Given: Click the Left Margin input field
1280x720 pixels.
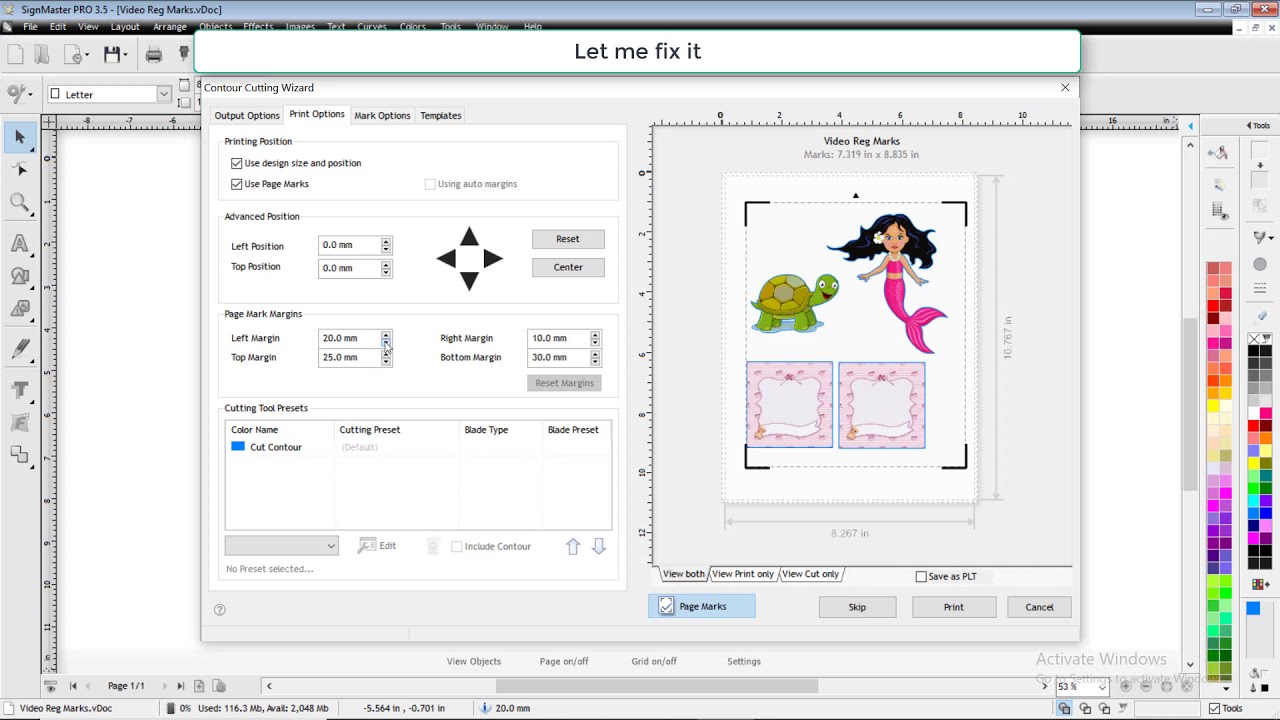Looking at the screenshot, I should (349, 338).
